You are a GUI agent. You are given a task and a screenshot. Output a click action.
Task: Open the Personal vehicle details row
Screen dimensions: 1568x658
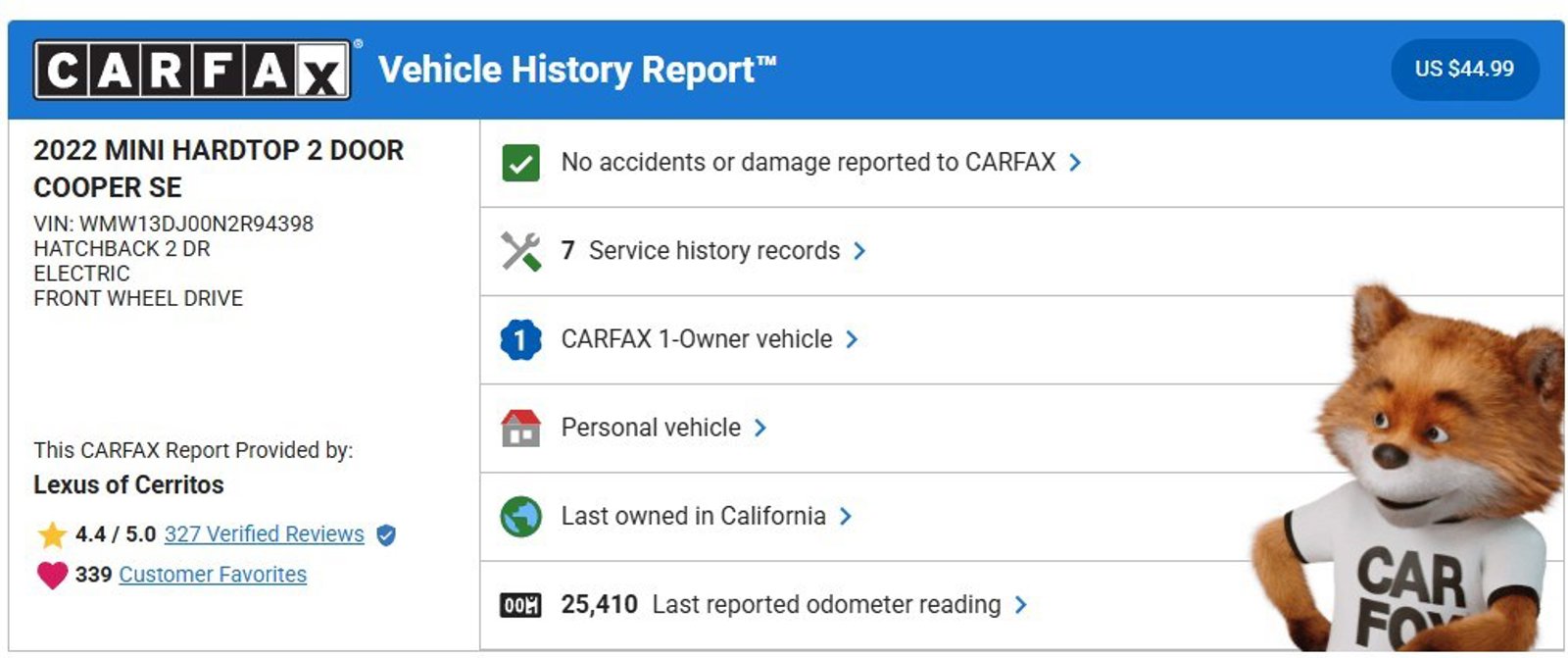pyautogui.click(x=651, y=429)
